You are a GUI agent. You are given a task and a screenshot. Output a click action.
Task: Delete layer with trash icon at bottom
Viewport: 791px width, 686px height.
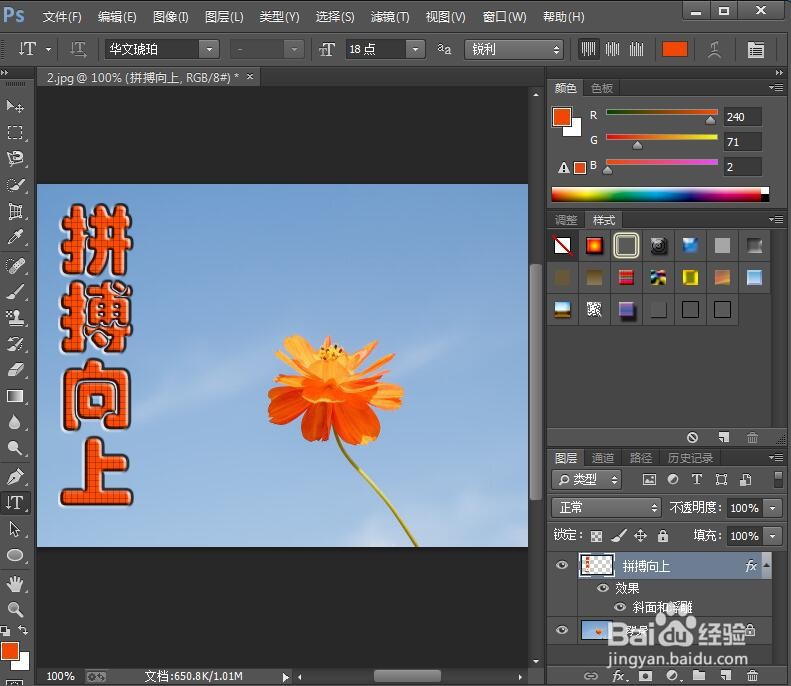[x=752, y=675]
